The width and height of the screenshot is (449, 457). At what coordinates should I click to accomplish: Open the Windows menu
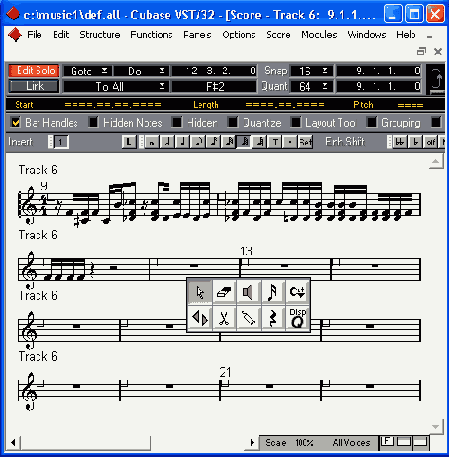[367, 35]
